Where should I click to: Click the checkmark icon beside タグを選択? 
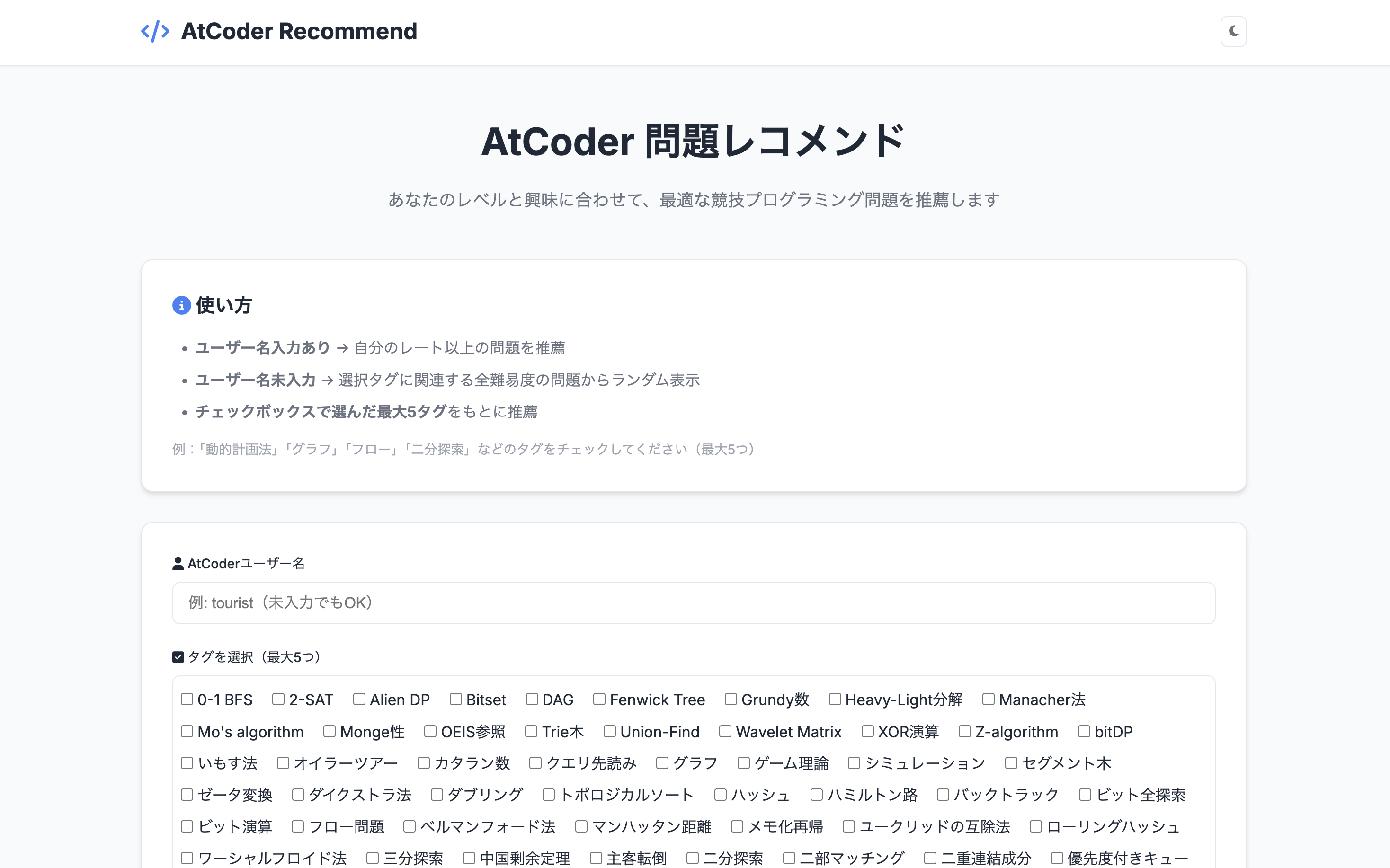click(178, 657)
